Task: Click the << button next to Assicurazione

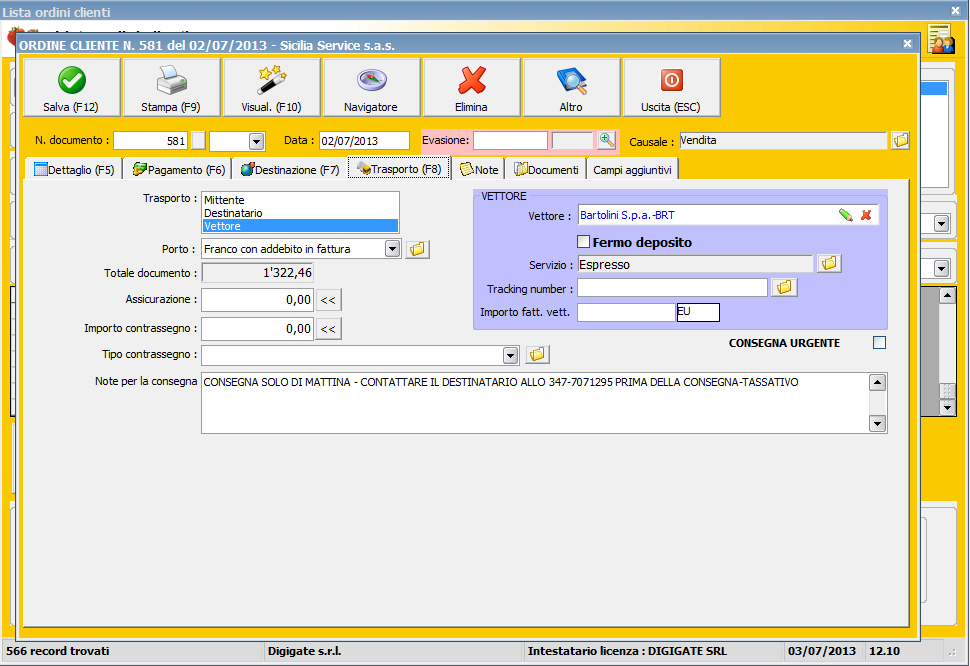Action: click(328, 300)
